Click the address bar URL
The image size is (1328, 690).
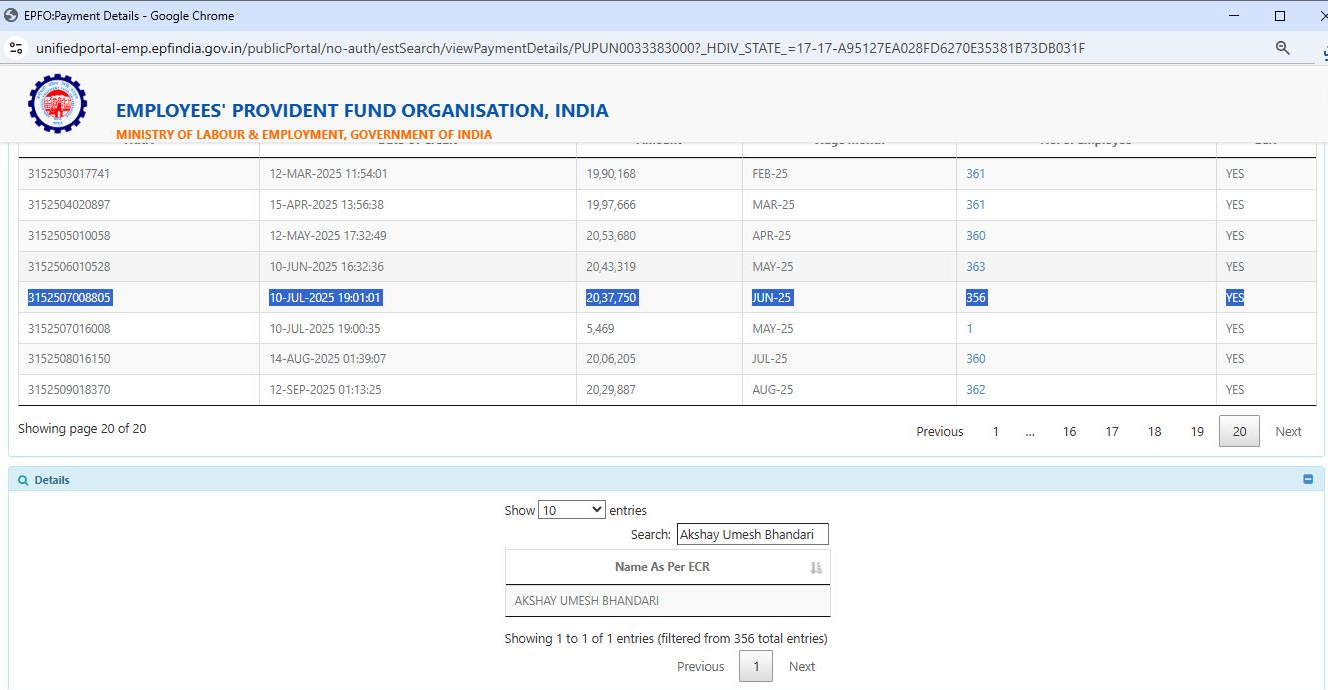point(560,48)
